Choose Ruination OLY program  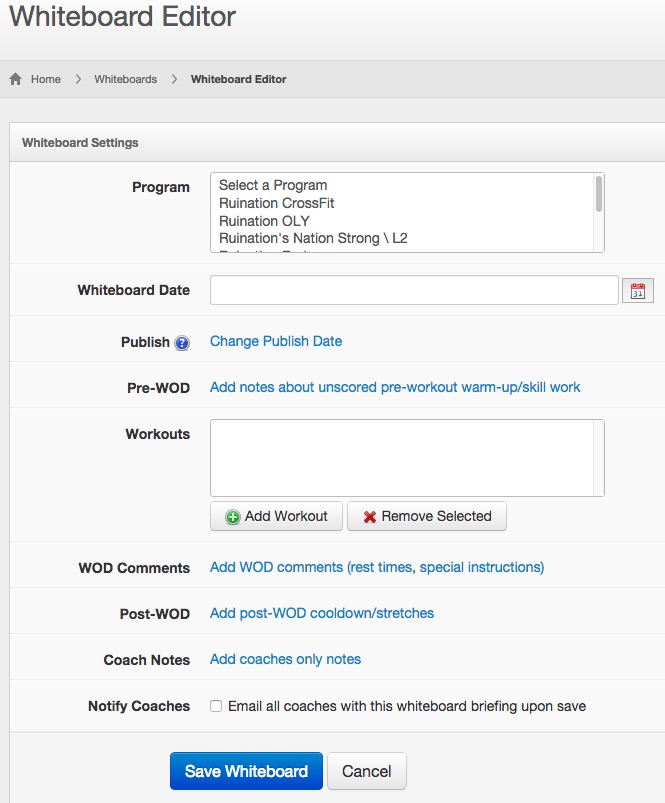coord(264,221)
